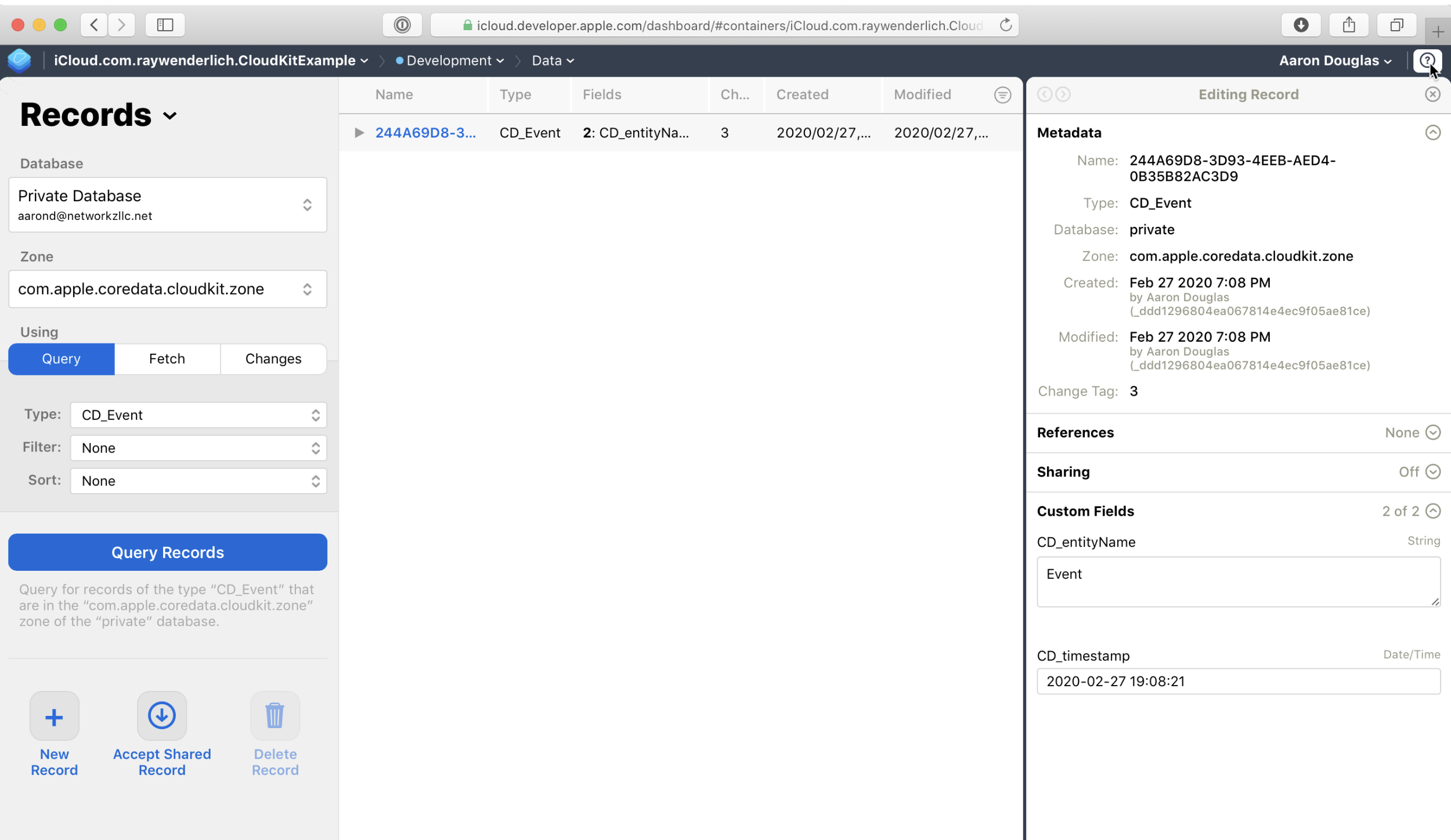Click the CD_timestamp date field
1451x840 pixels.
[1239, 682]
